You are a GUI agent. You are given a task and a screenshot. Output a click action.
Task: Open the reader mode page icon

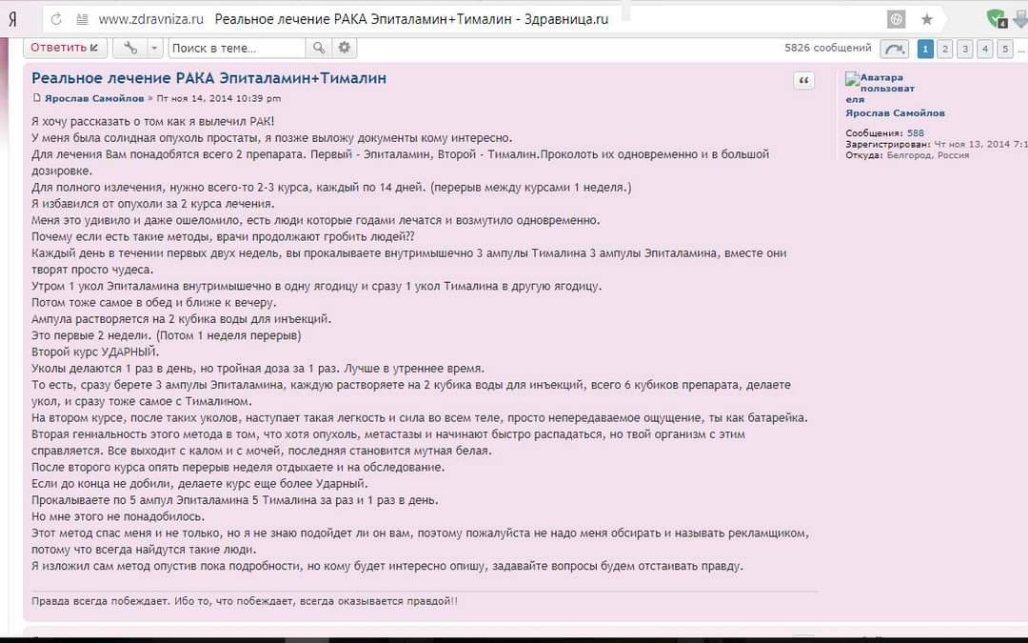click(82, 20)
